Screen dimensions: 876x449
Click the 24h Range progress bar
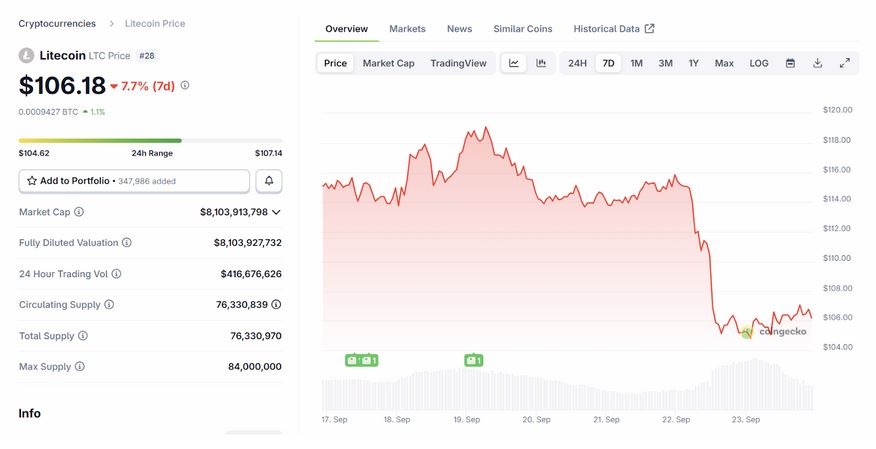point(150,140)
